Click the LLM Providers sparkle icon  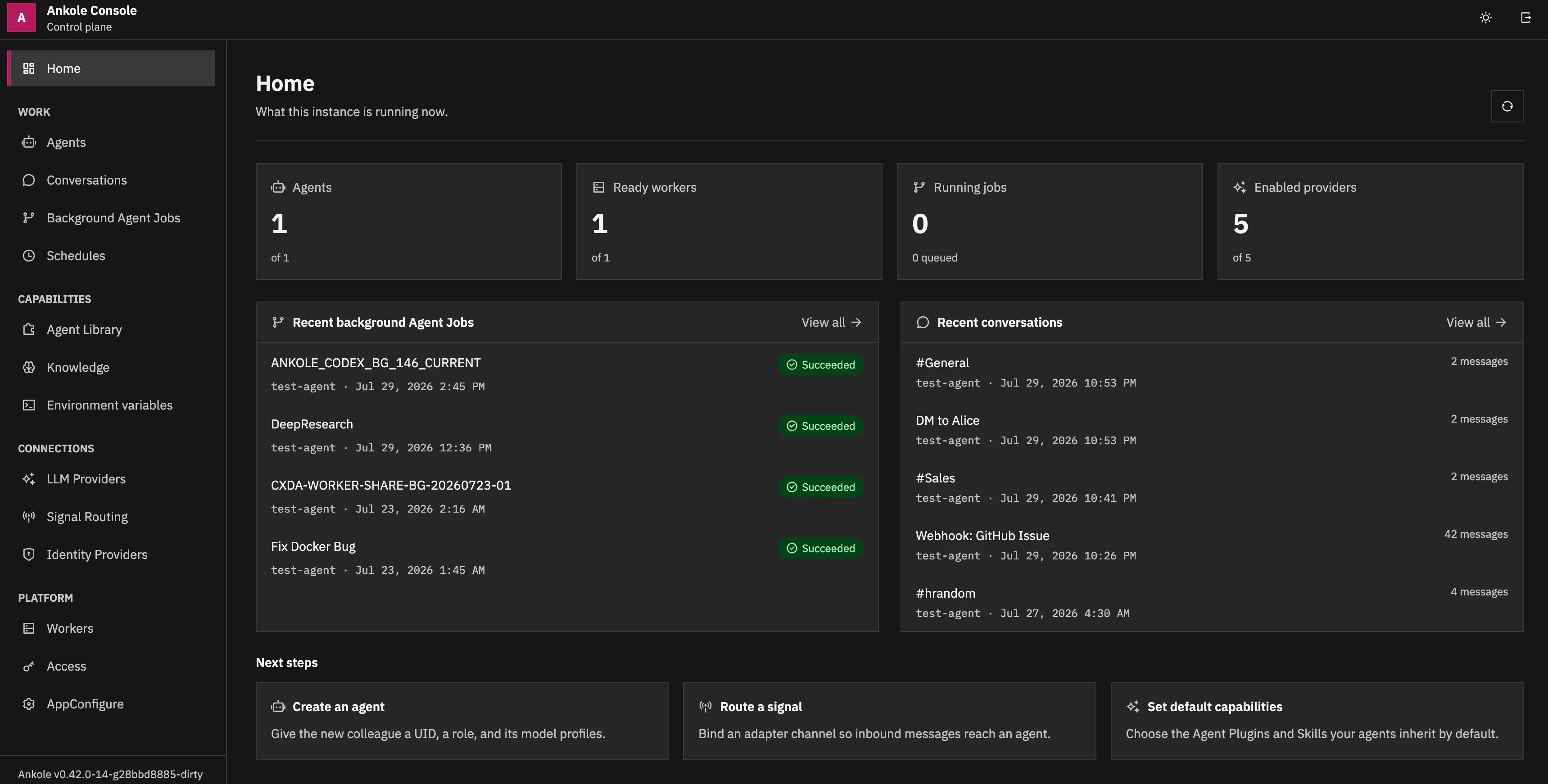pyautogui.click(x=29, y=479)
